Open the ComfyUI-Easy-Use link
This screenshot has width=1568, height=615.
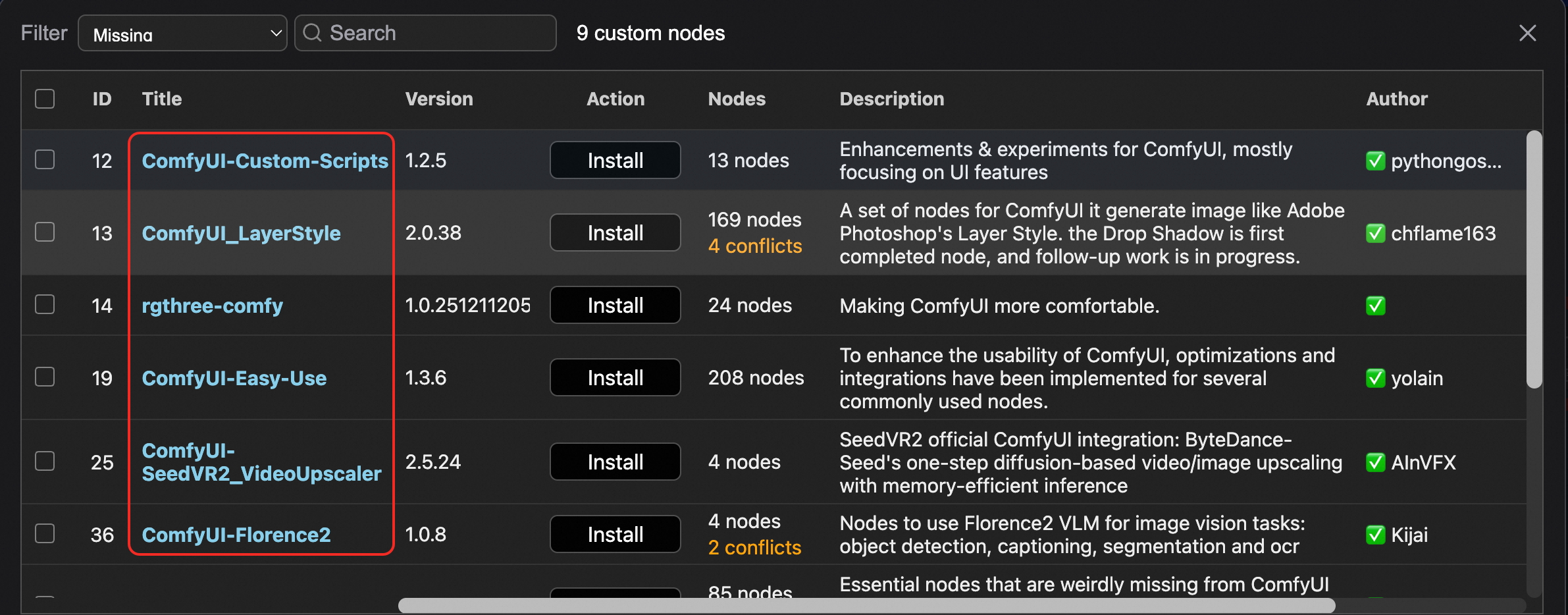pyautogui.click(x=234, y=378)
